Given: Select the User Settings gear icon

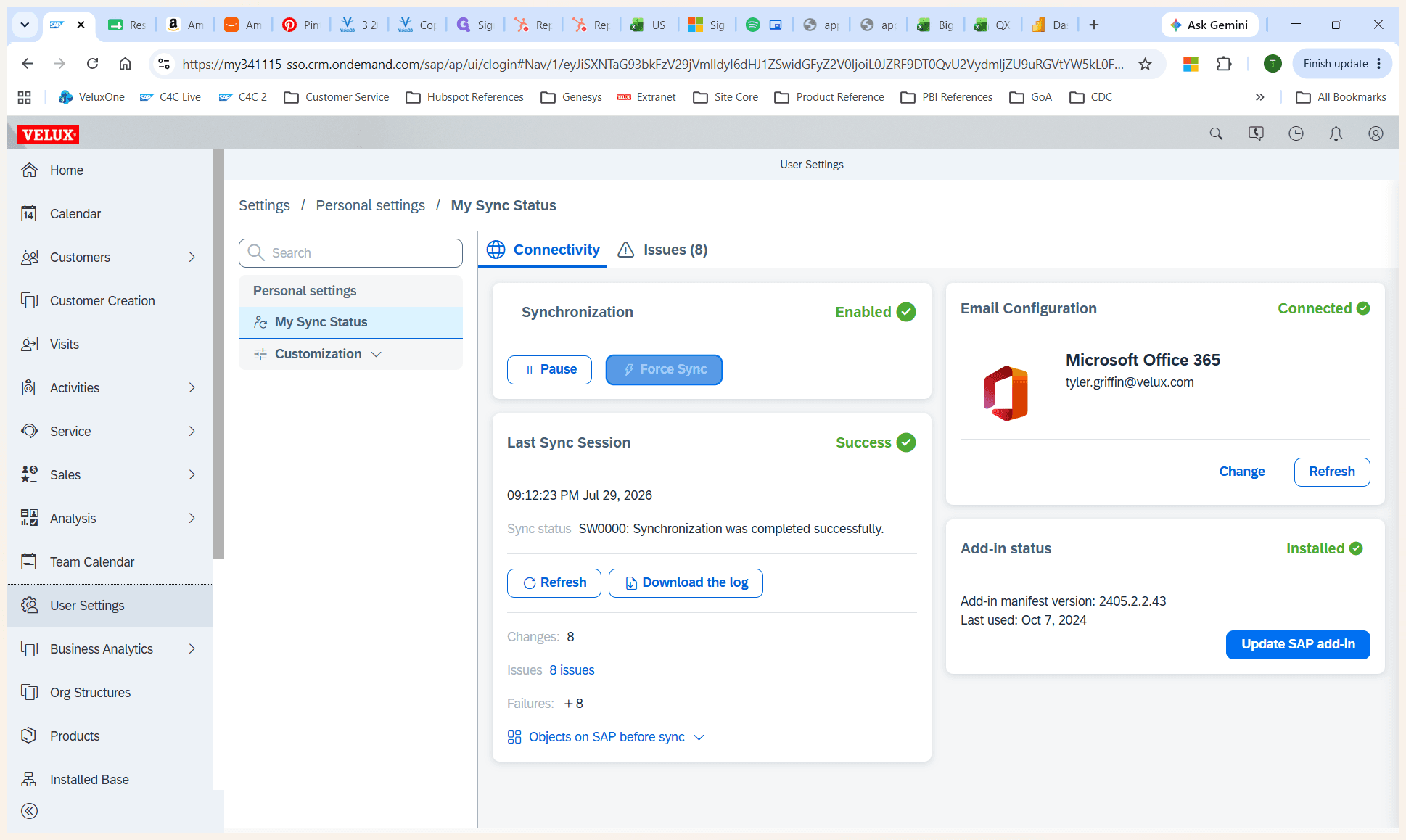Looking at the screenshot, I should tap(29, 606).
